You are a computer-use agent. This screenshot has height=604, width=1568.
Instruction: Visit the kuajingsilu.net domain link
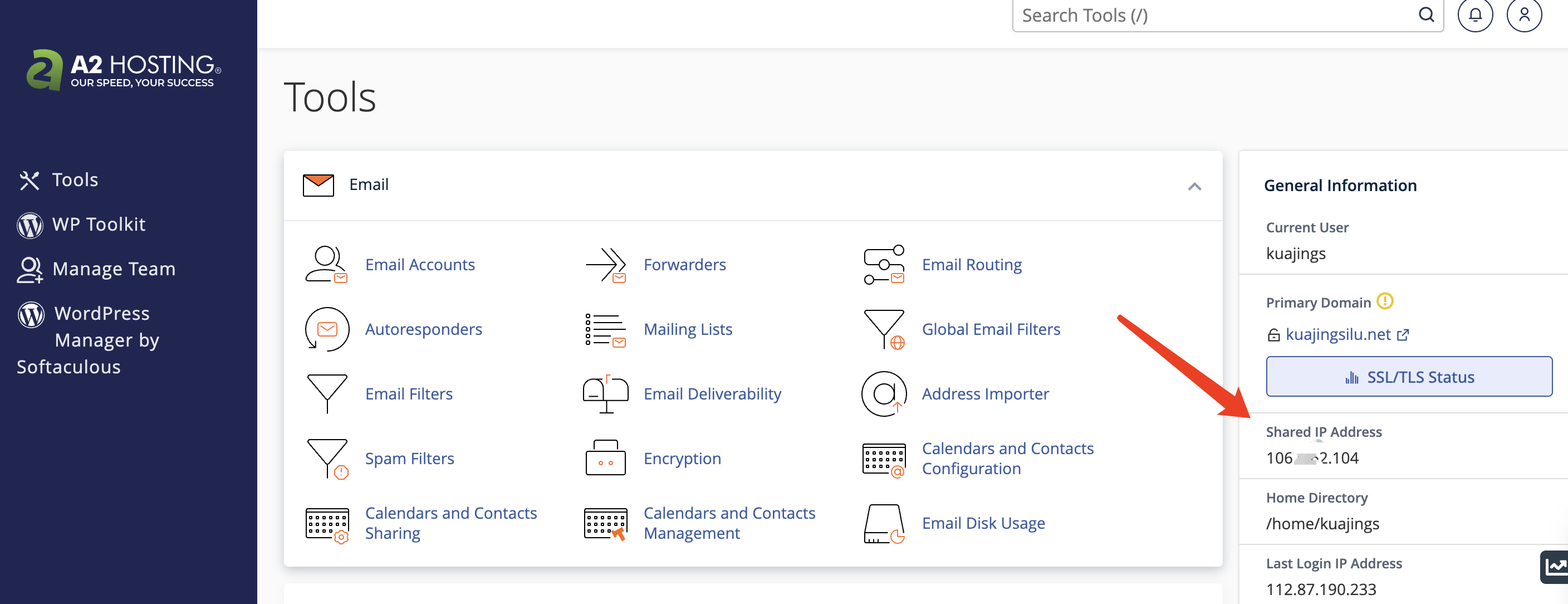click(x=1338, y=335)
